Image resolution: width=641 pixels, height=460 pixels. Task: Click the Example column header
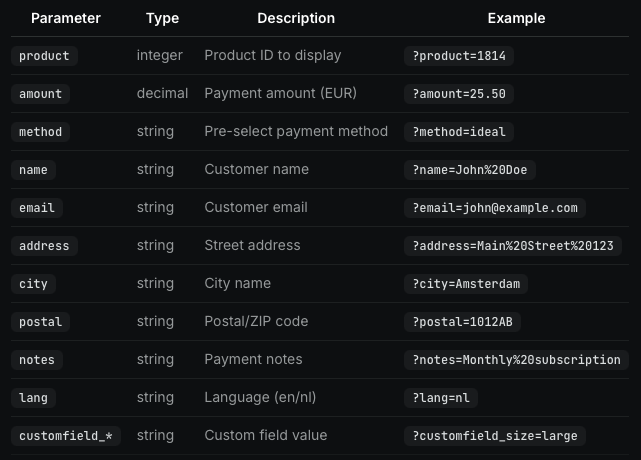click(x=516, y=18)
